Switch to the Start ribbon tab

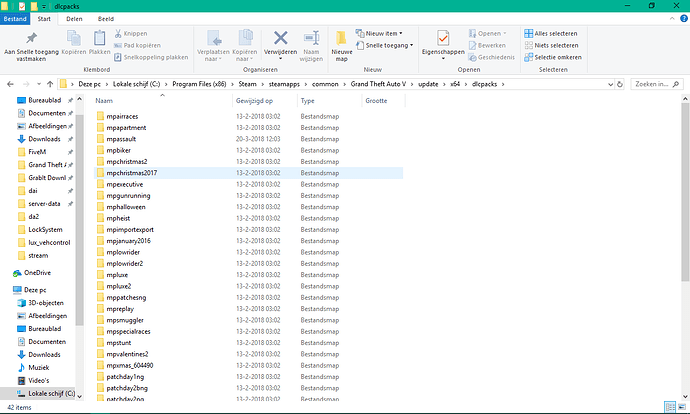click(x=44, y=19)
